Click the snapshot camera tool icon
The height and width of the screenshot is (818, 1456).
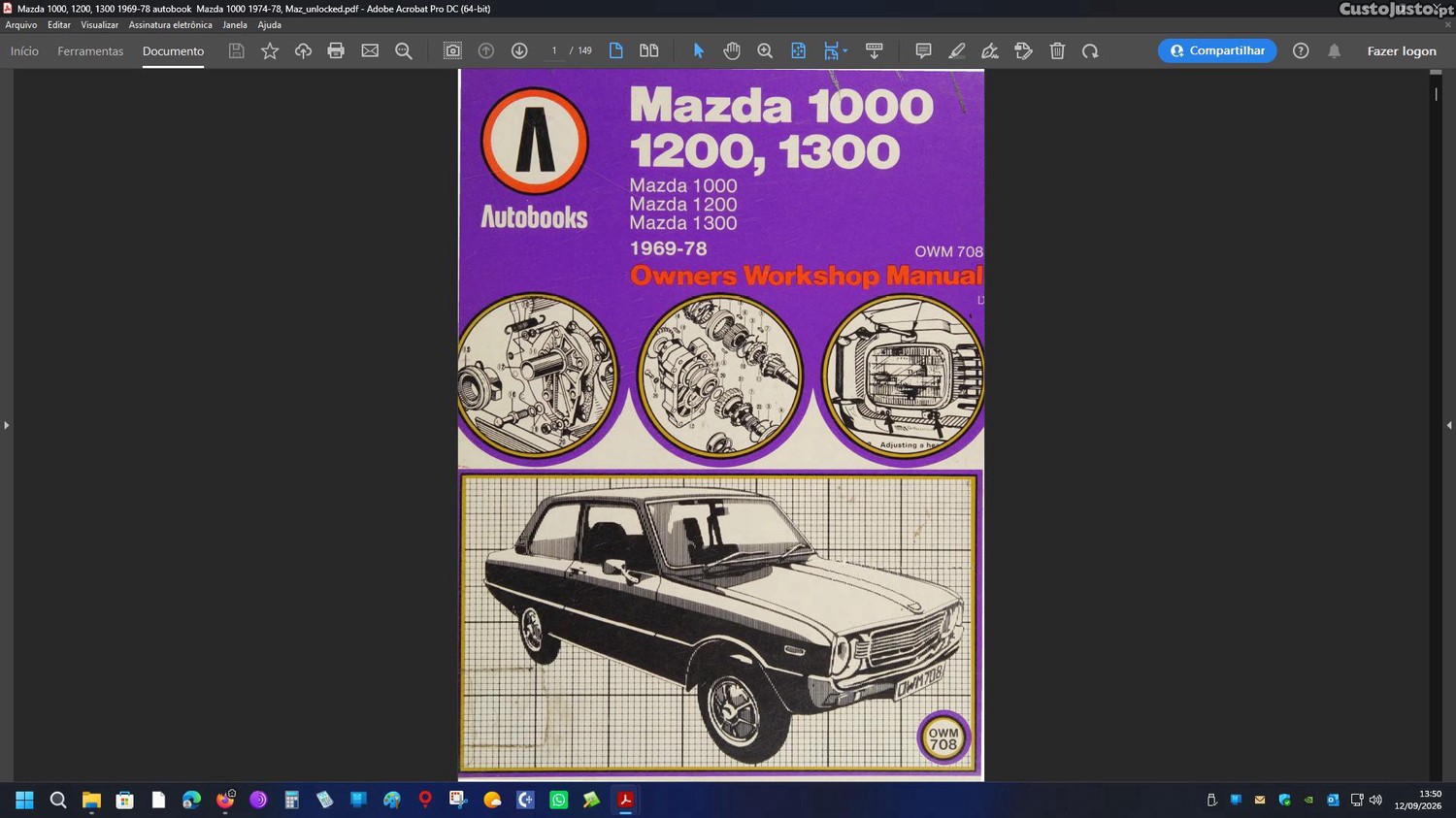[x=452, y=51]
